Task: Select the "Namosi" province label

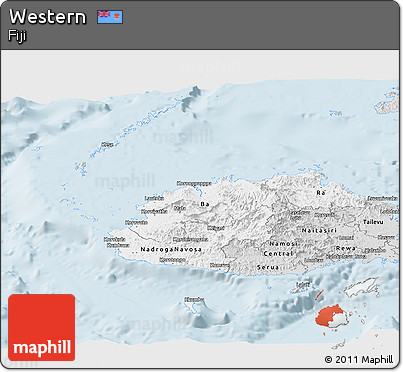Action: (x=283, y=244)
